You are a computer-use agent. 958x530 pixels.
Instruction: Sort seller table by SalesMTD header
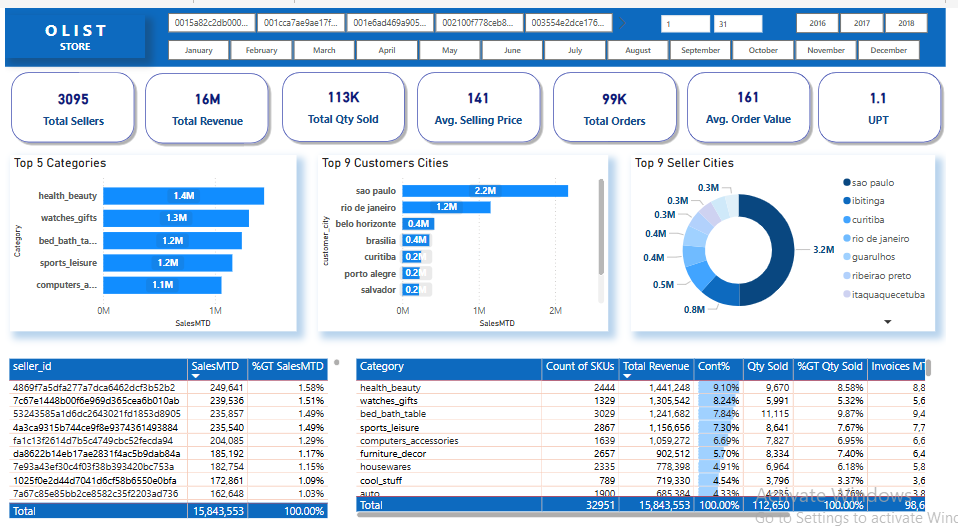pyautogui.click(x=217, y=367)
